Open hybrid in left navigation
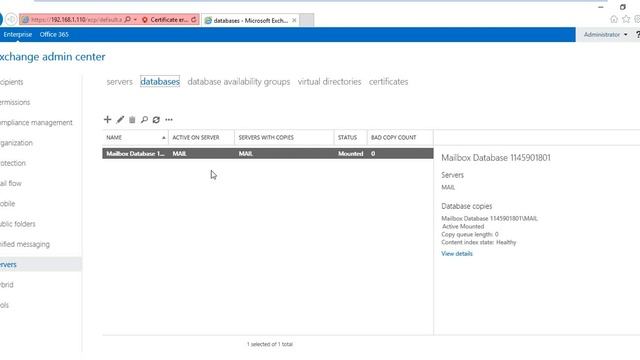Screen dimensions: 640x360 point(7,285)
